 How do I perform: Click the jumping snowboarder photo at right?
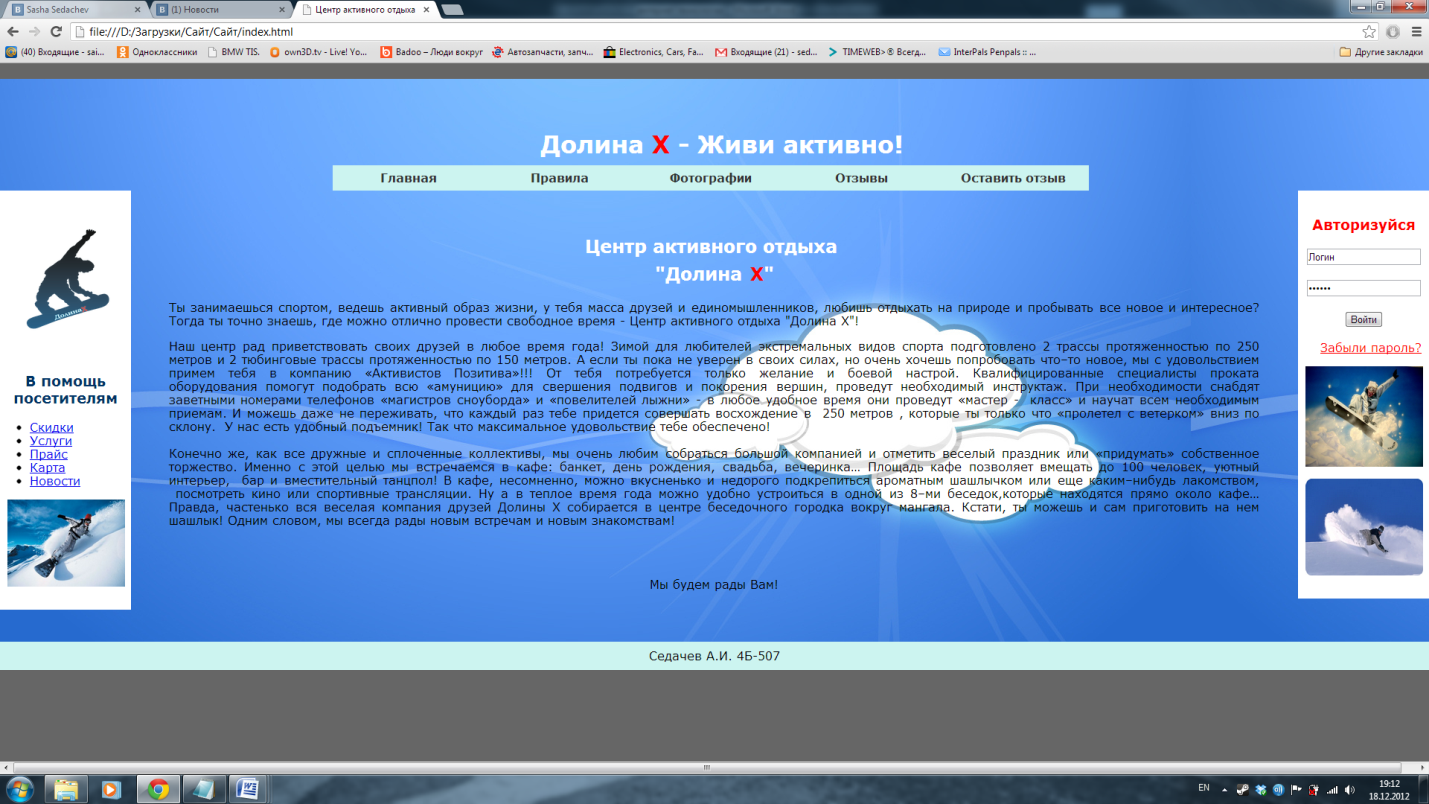(1364, 416)
